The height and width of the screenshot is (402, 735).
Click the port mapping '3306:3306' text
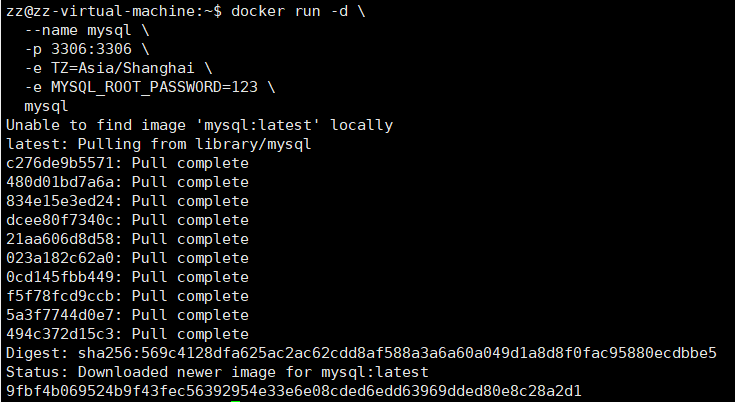(x=91, y=49)
